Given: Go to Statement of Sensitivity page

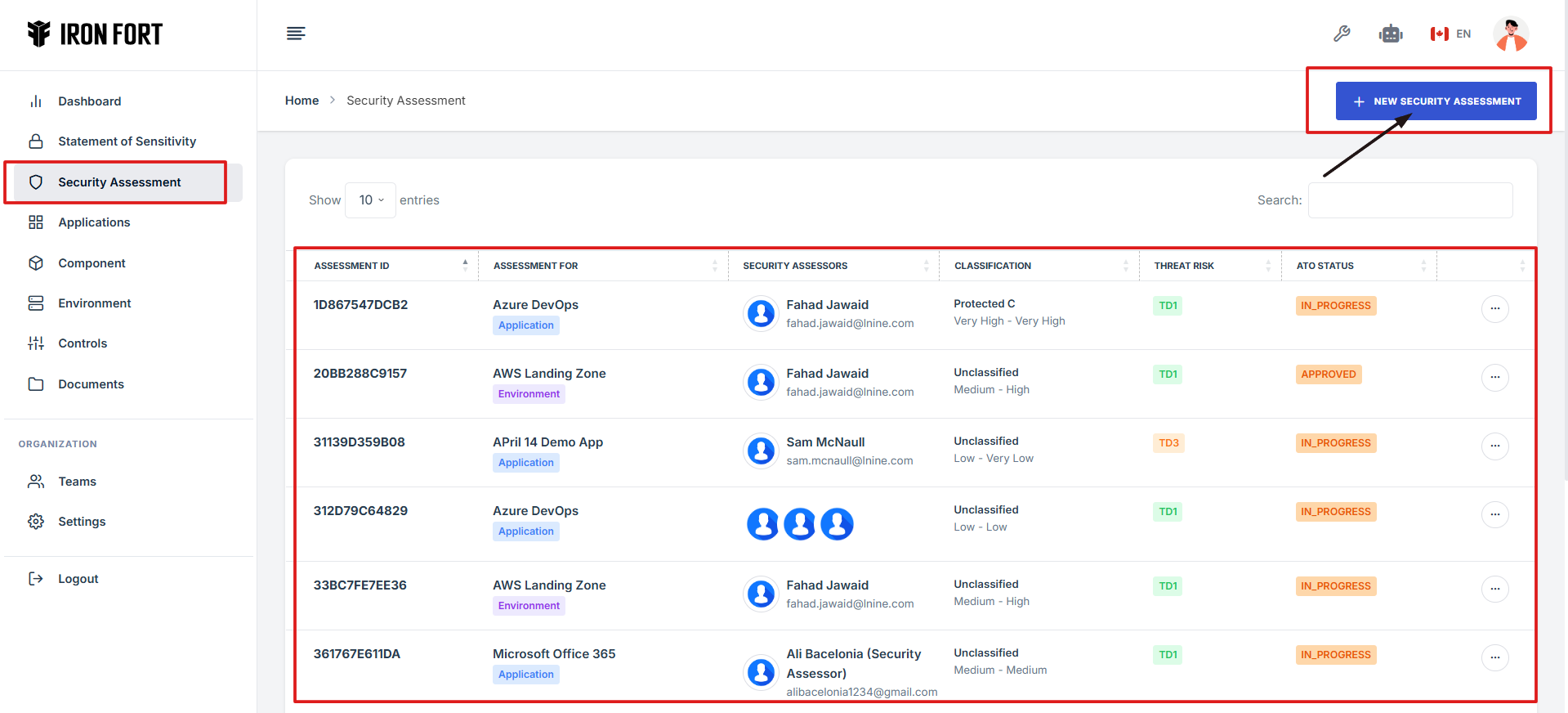Looking at the screenshot, I should point(127,141).
